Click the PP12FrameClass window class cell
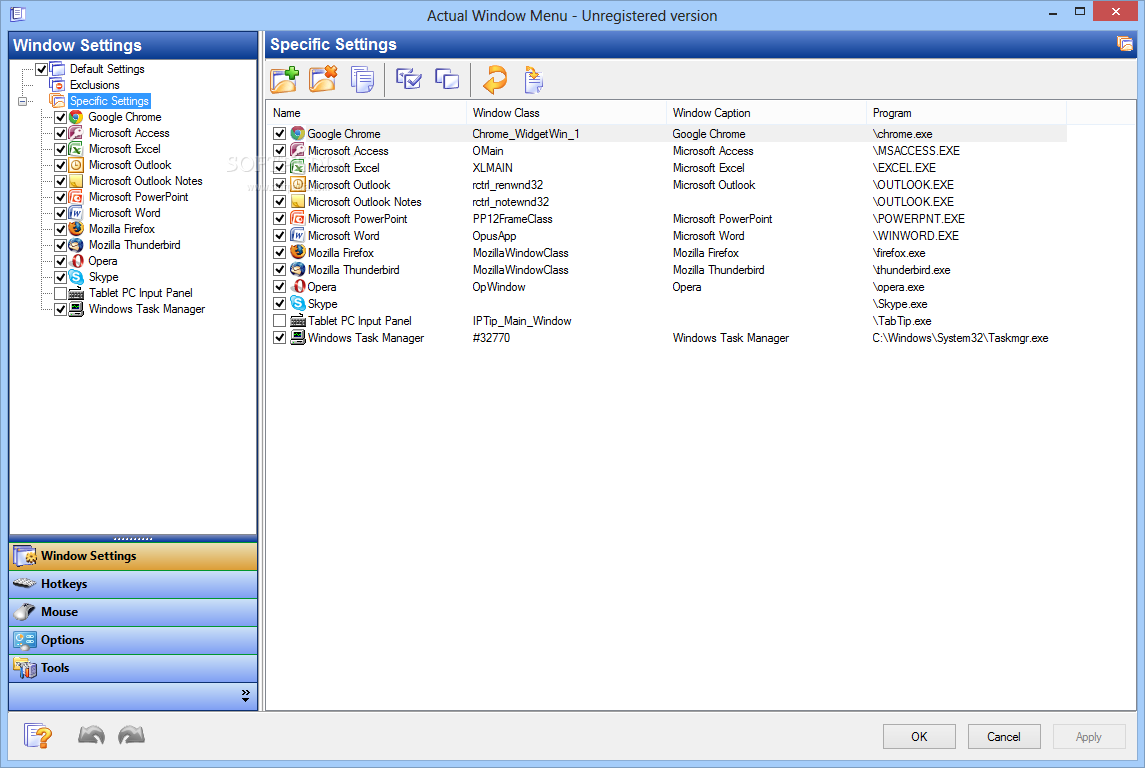This screenshot has height=768, width=1145. click(512, 219)
